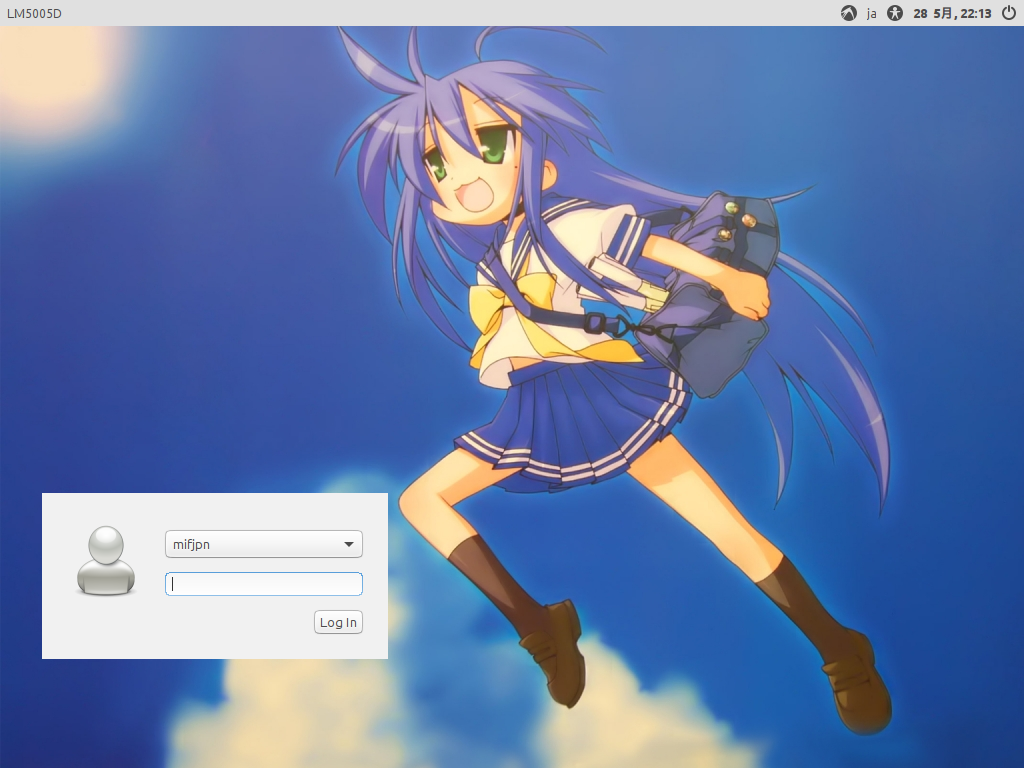Click the grey user avatar icon
The height and width of the screenshot is (768, 1024).
106,561
